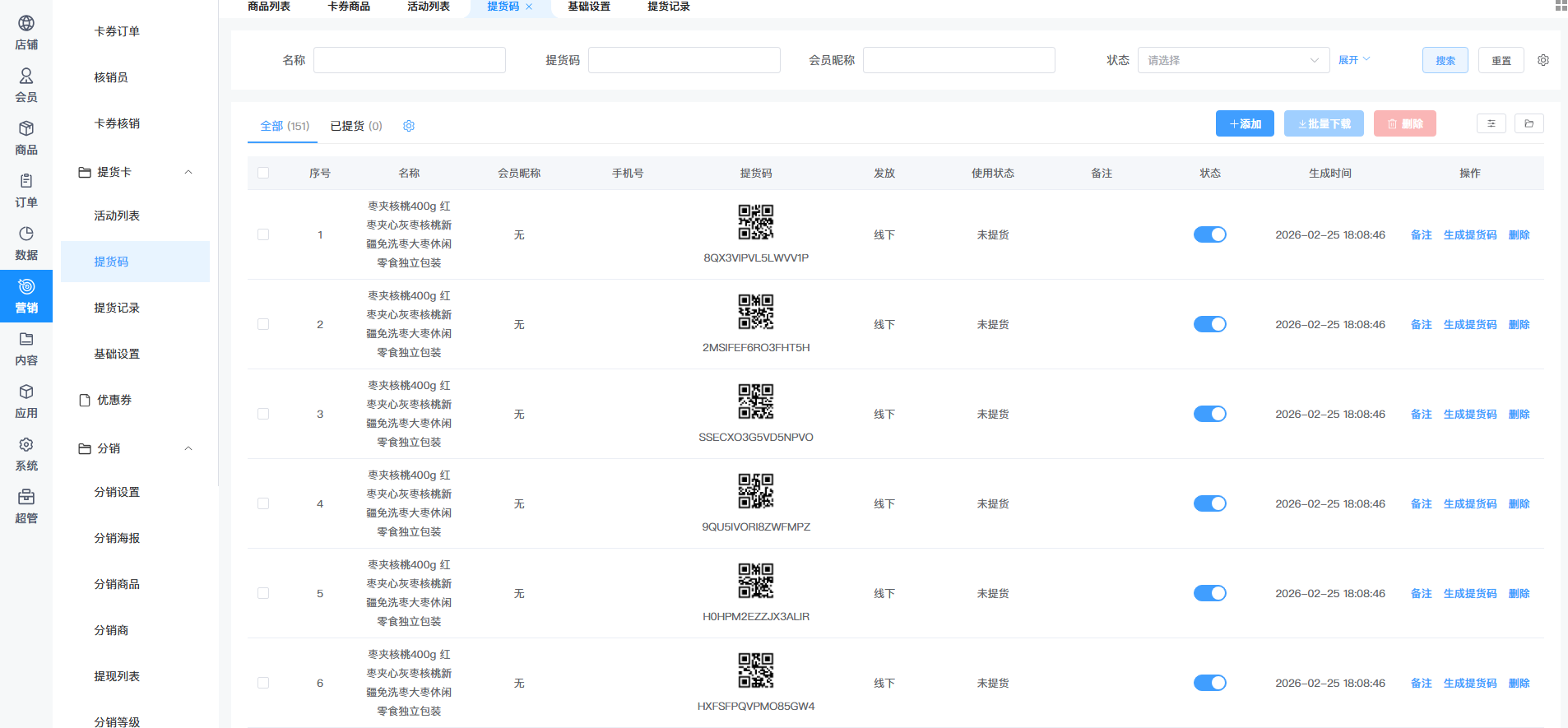Viewport: 1568px width, 728px height.
Task: Open the 订单 sidebar section
Action: [26, 191]
